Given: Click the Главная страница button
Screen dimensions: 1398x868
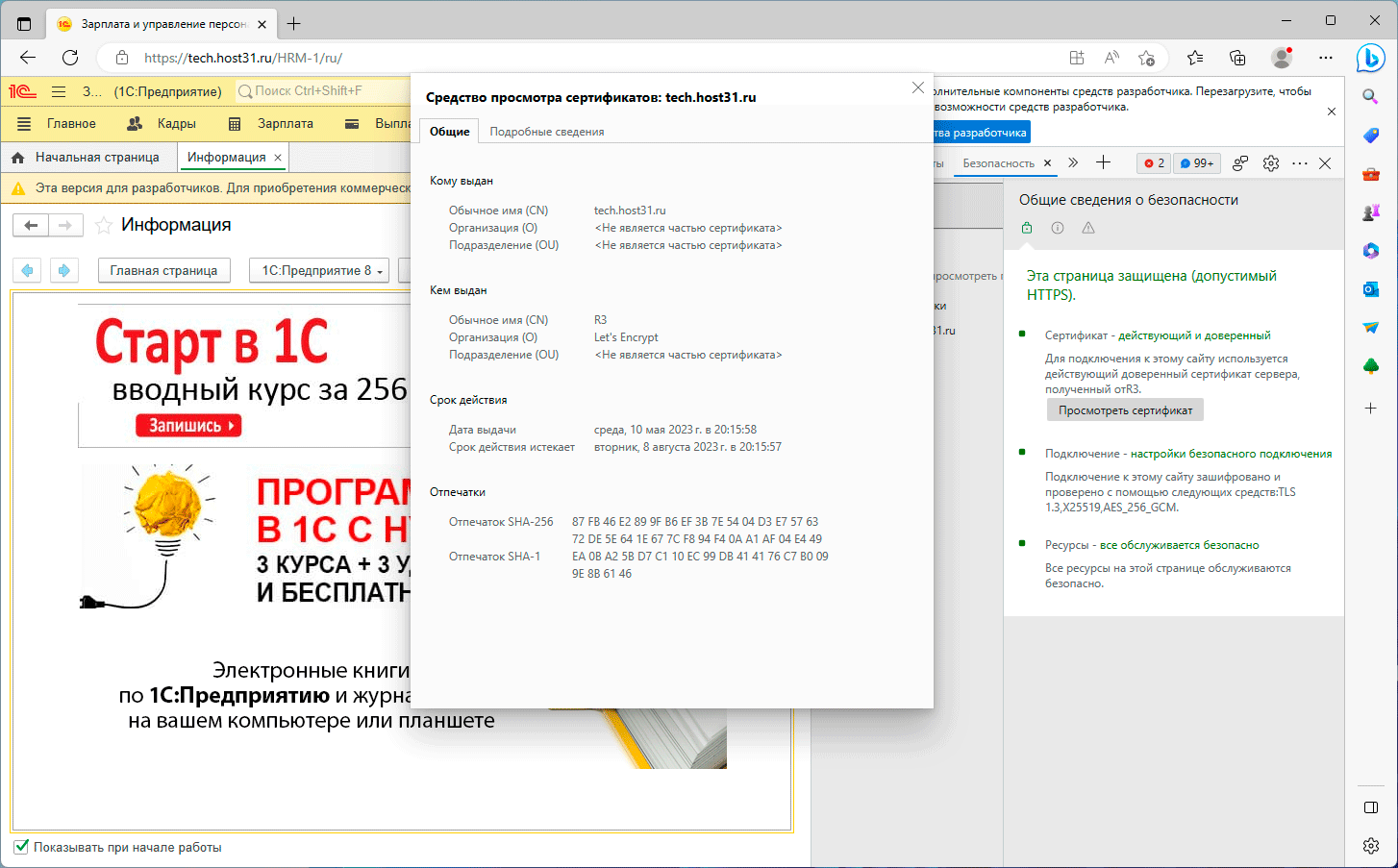Looking at the screenshot, I should 163,271.
